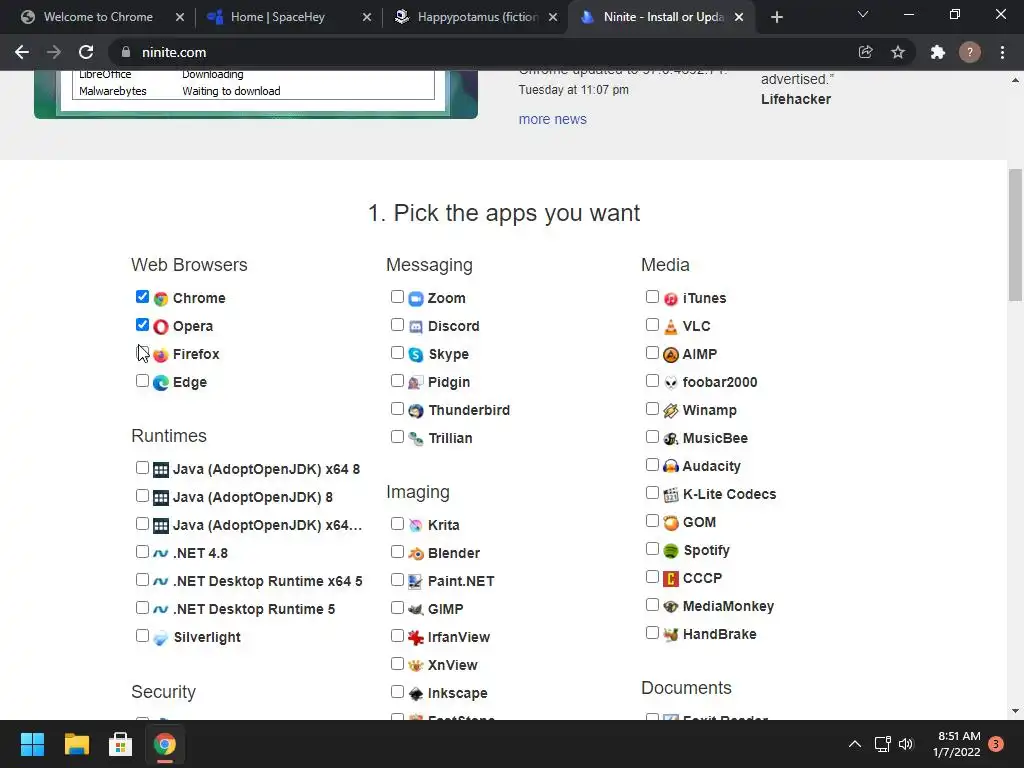Open the tab search dropdown arrow
The width and height of the screenshot is (1024, 768).
point(863,15)
